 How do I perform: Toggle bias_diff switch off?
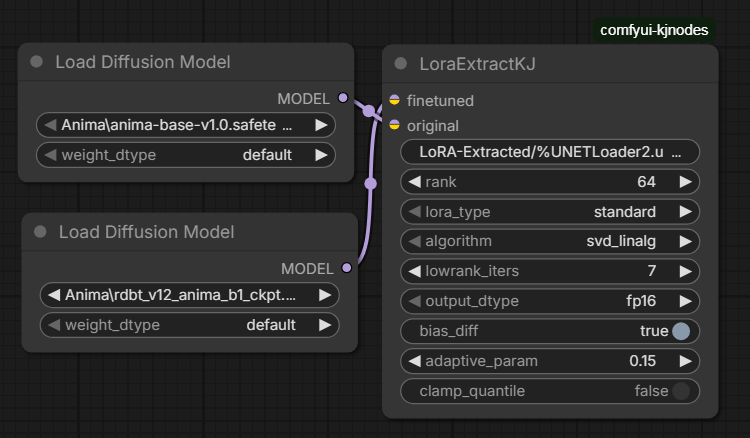[x=681, y=331]
